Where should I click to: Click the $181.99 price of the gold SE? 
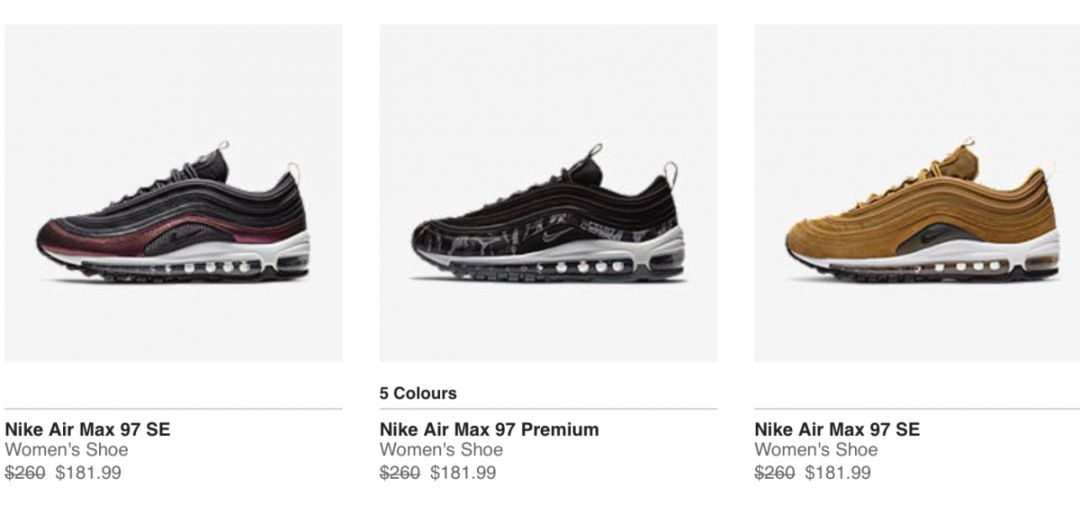point(838,473)
